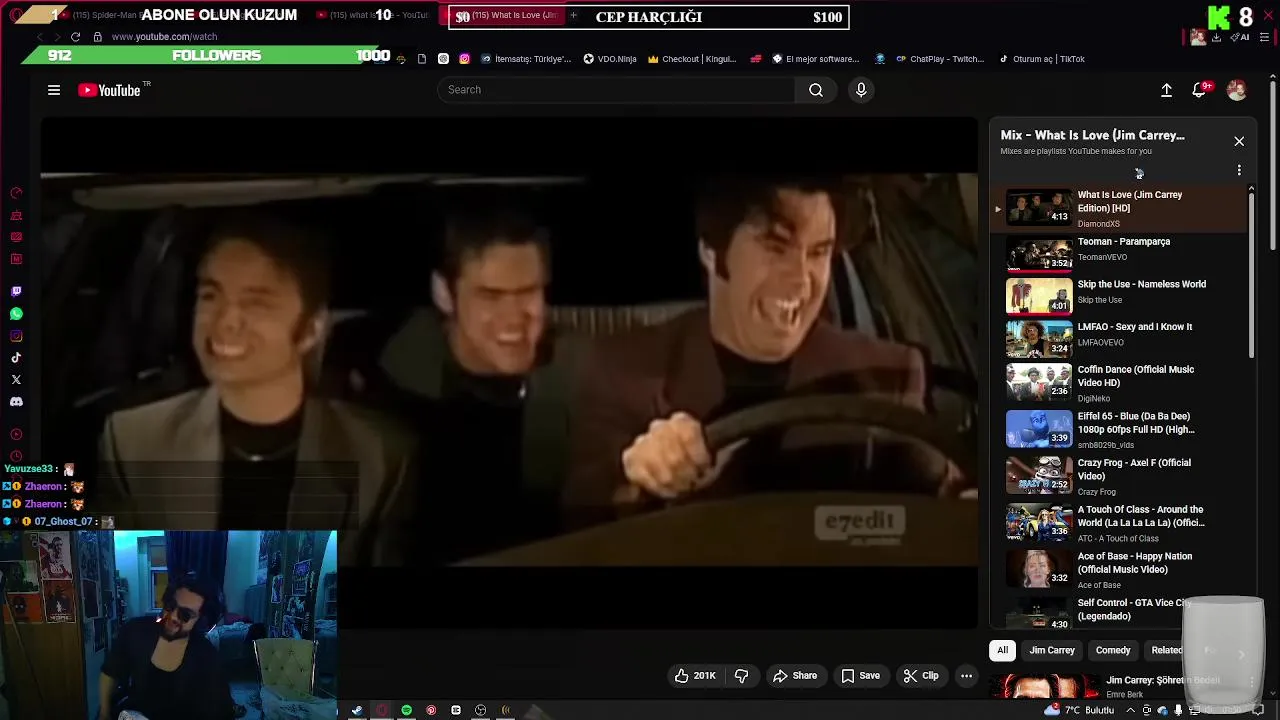Image resolution: width=1280 pixels, height=720 pixels.
Task: Open the Mix playlist three-dot options
Action: (x=1239, y=170)
